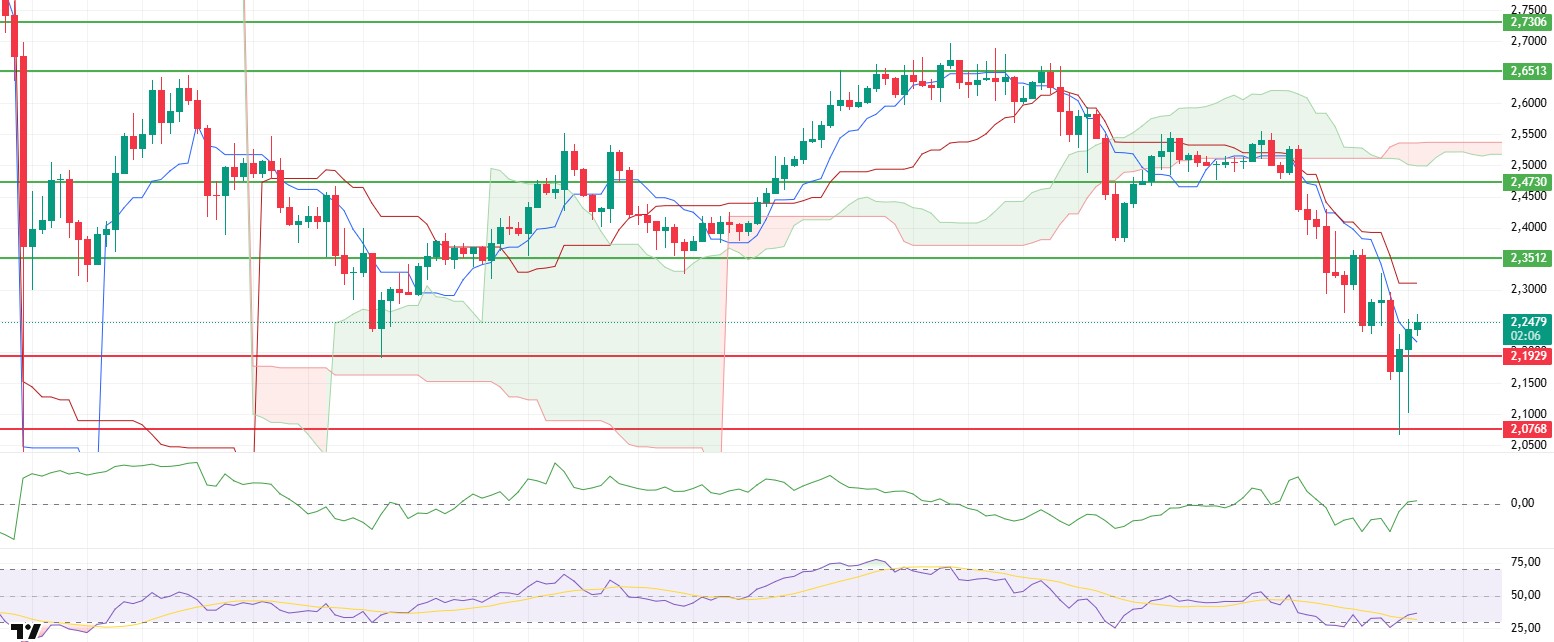Select the 2,1000 price axis tick
1554x642 pixels.
1526,413
